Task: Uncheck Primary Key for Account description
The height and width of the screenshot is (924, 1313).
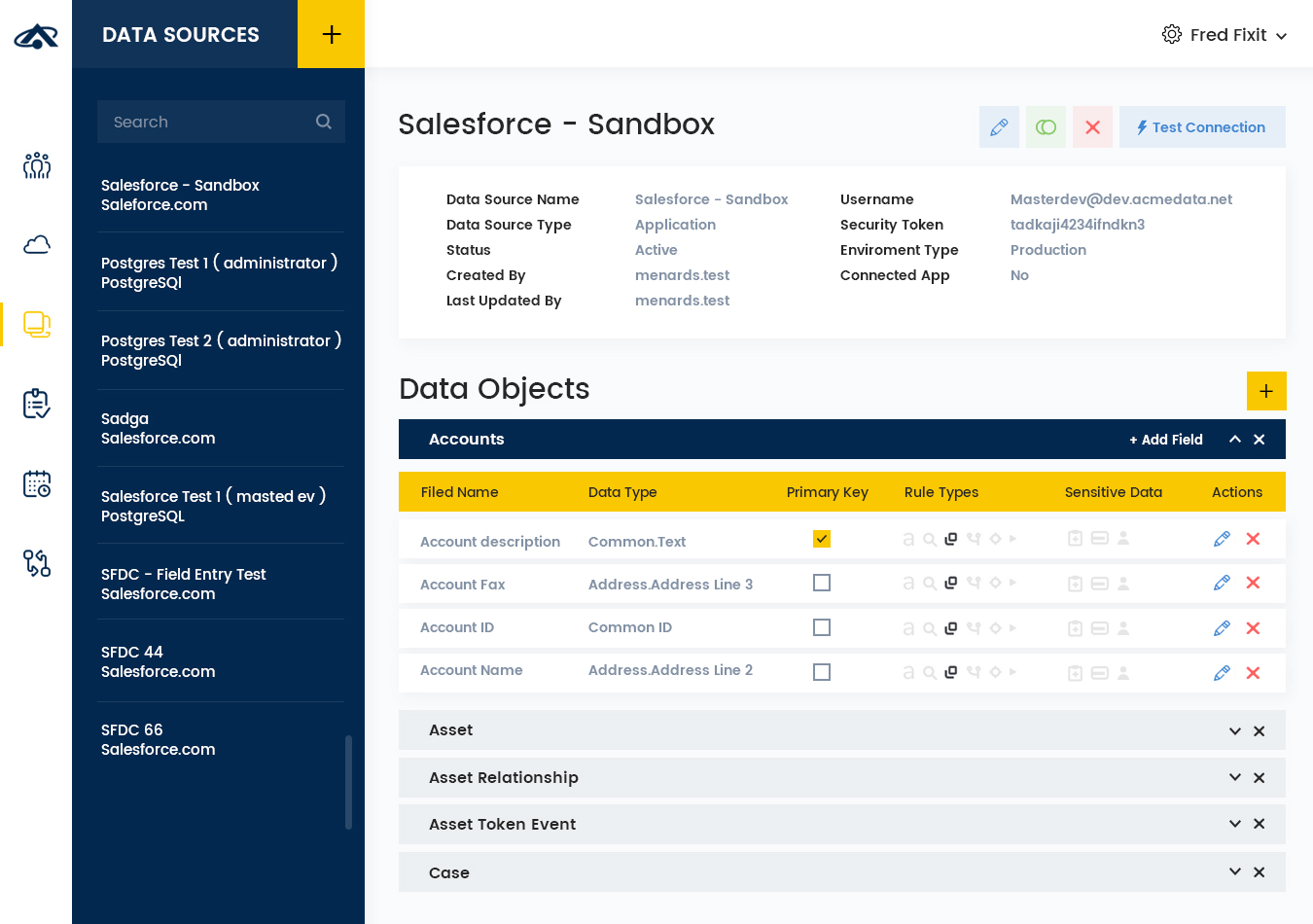Action: click(x=822, y=539)
